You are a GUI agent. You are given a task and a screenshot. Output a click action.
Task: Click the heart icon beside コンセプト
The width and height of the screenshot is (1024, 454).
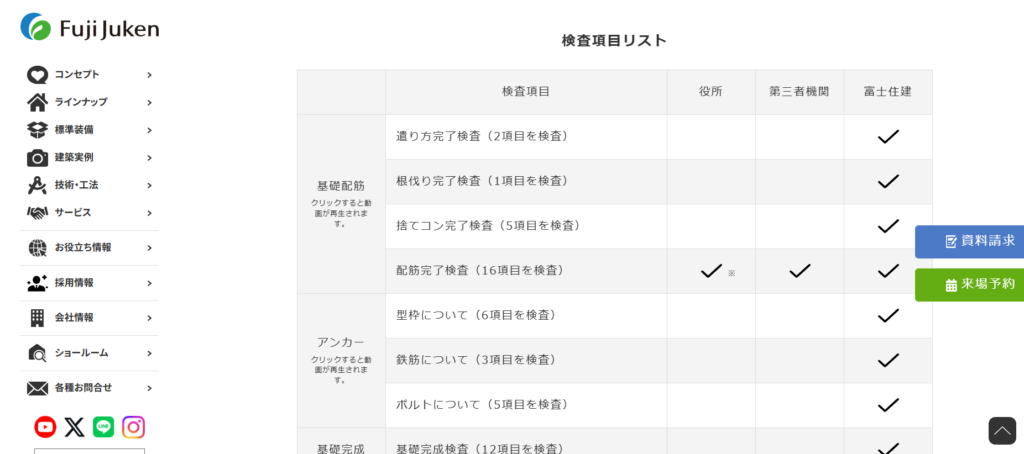[x=37, y=75]
